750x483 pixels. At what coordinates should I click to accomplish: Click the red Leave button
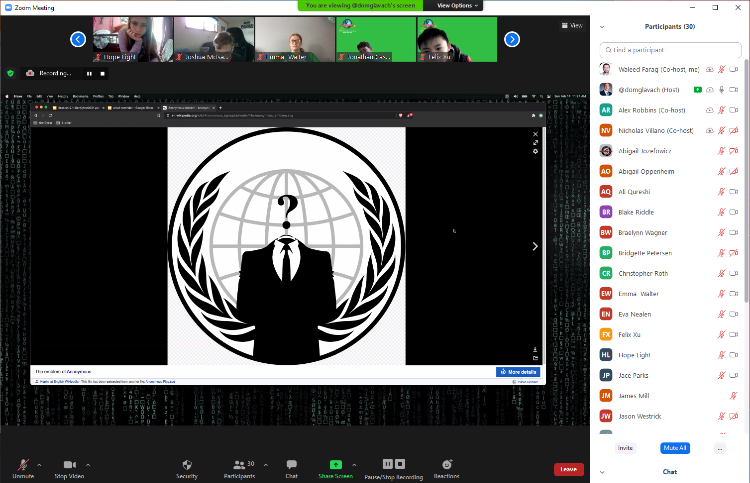coord(569,469)
